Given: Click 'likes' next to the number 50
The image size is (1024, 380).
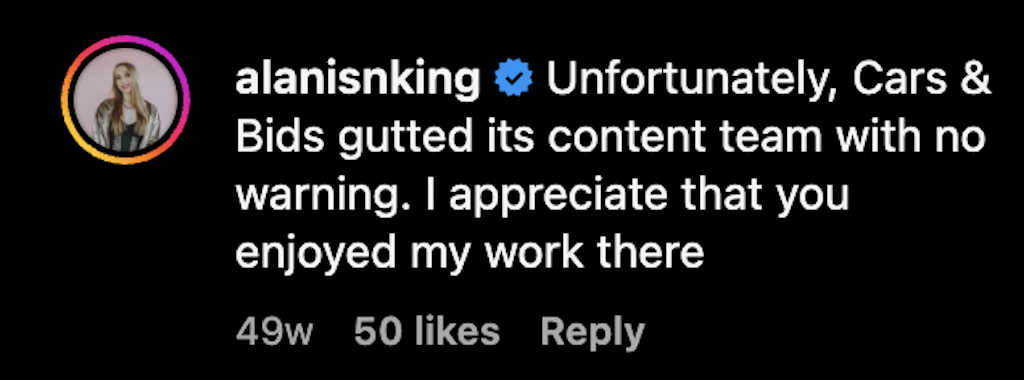Looking at the screenshot, I should click(457, 331).
